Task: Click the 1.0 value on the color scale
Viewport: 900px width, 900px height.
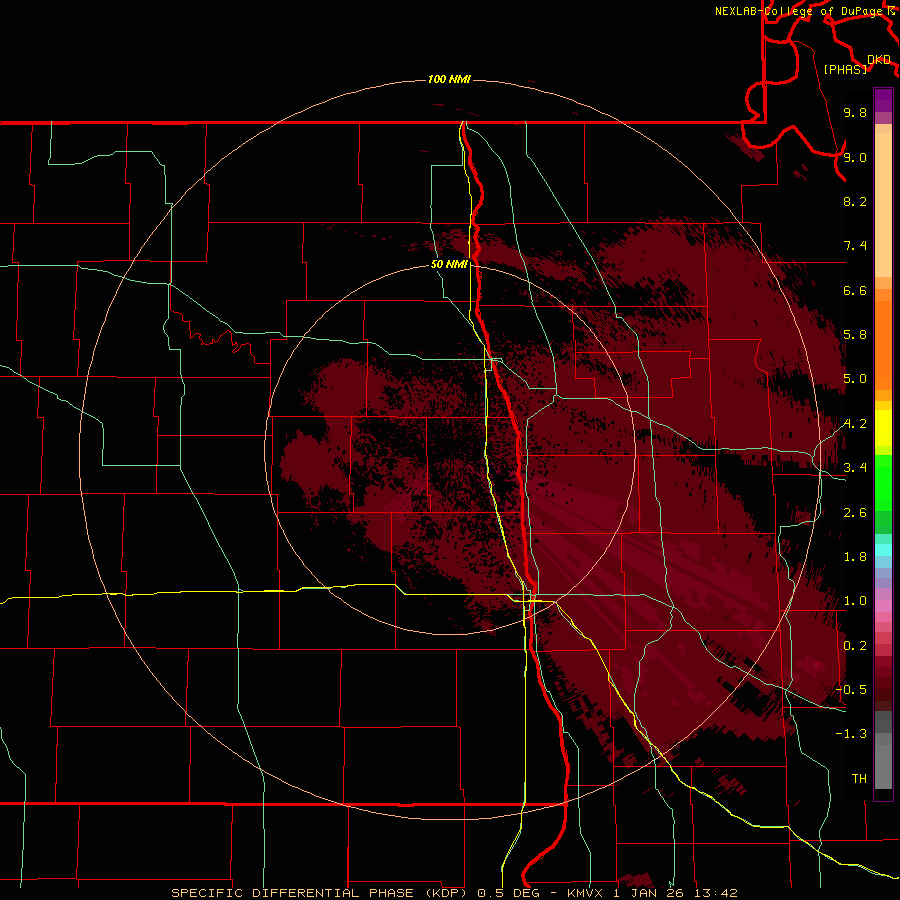Action: 855,601
